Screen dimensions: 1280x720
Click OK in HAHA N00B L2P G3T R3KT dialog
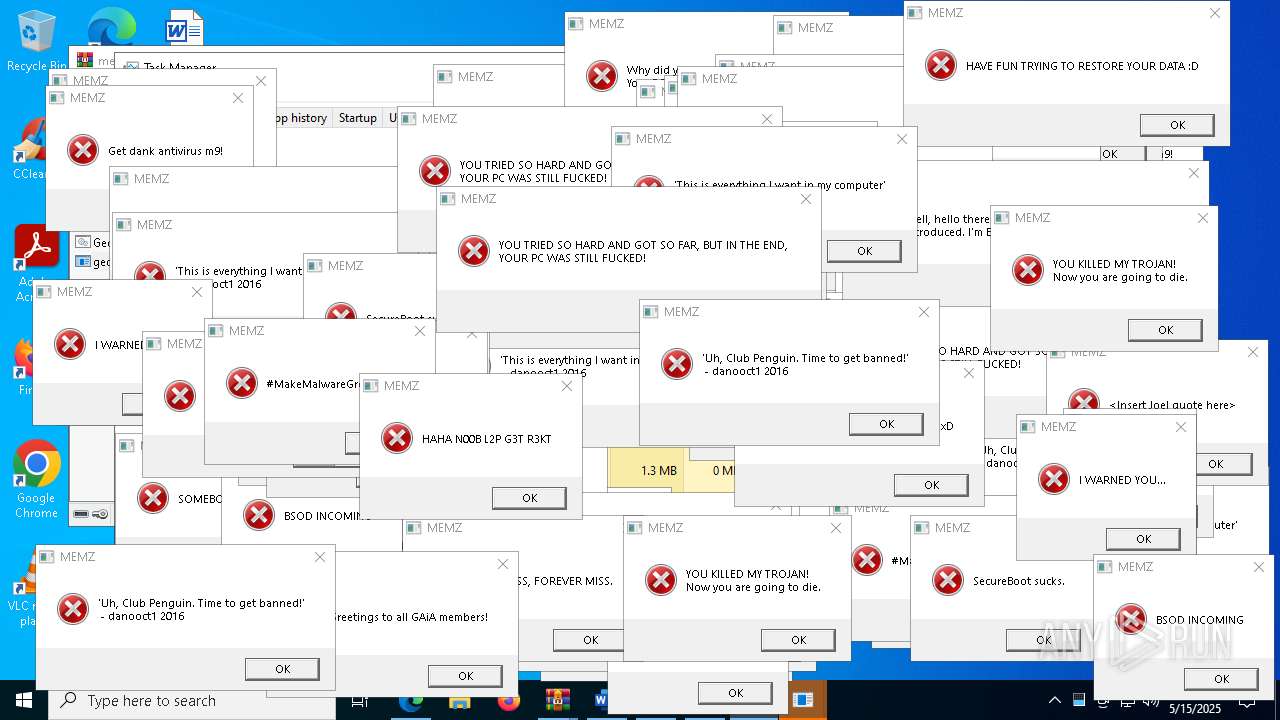pyautogui.click(x=530, y=498)
